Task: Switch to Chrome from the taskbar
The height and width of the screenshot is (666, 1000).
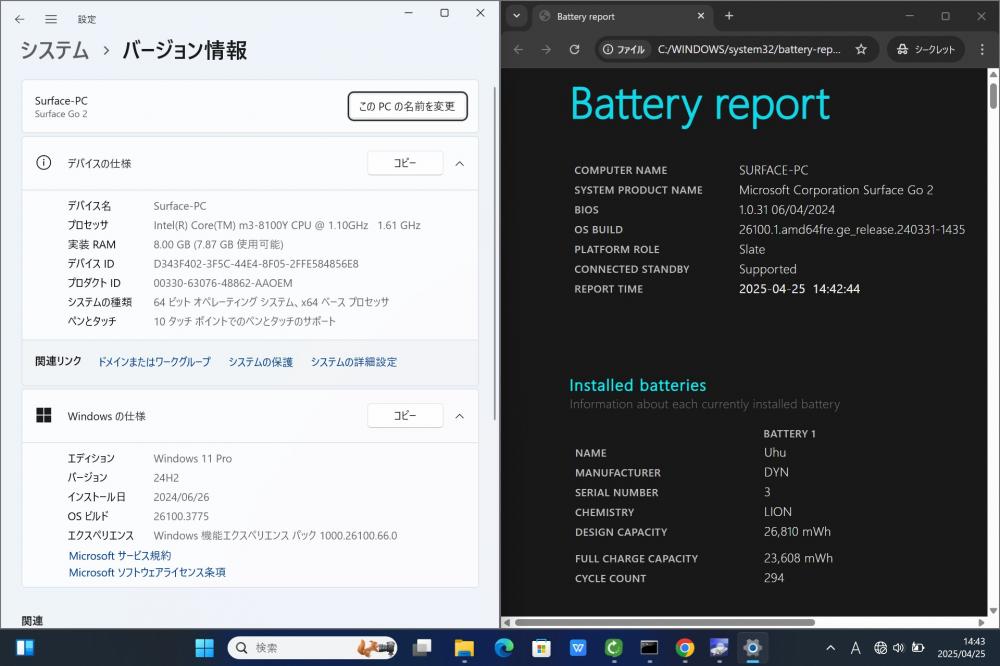Action: pos(685,648)
